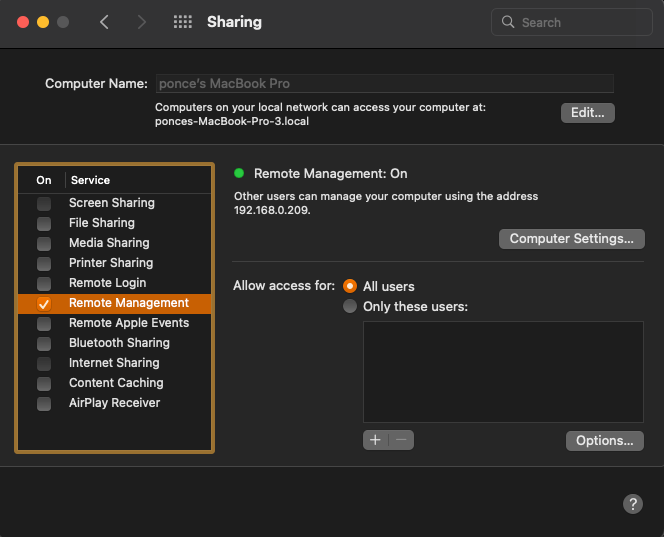Click the 192.168.0.209 address text
Screen dimensions: 664x537
coord(272,210)
